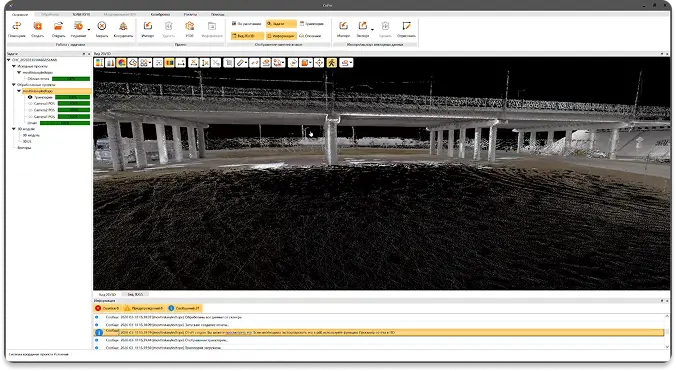This screenshot has width=676, height=371.
Task: Open the Экспорт dropdown arrow in ribbon
Action: pyautogui.click(x=372, y=29)
